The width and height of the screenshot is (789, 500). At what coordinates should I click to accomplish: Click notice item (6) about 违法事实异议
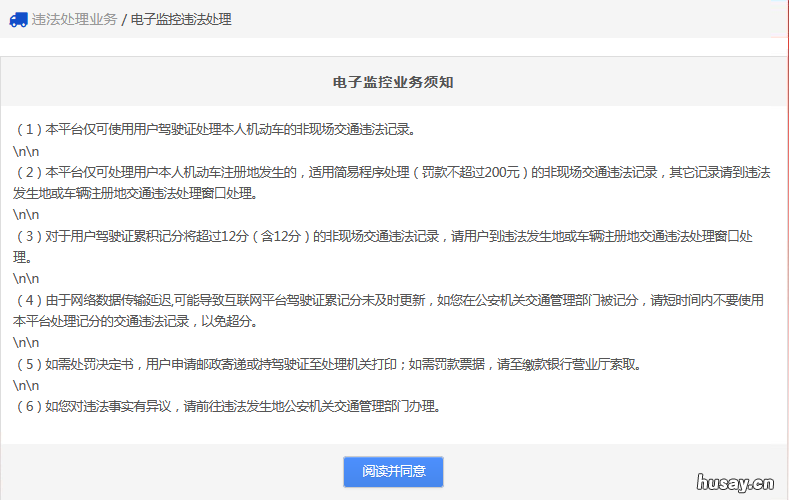[x=226, y=407]
